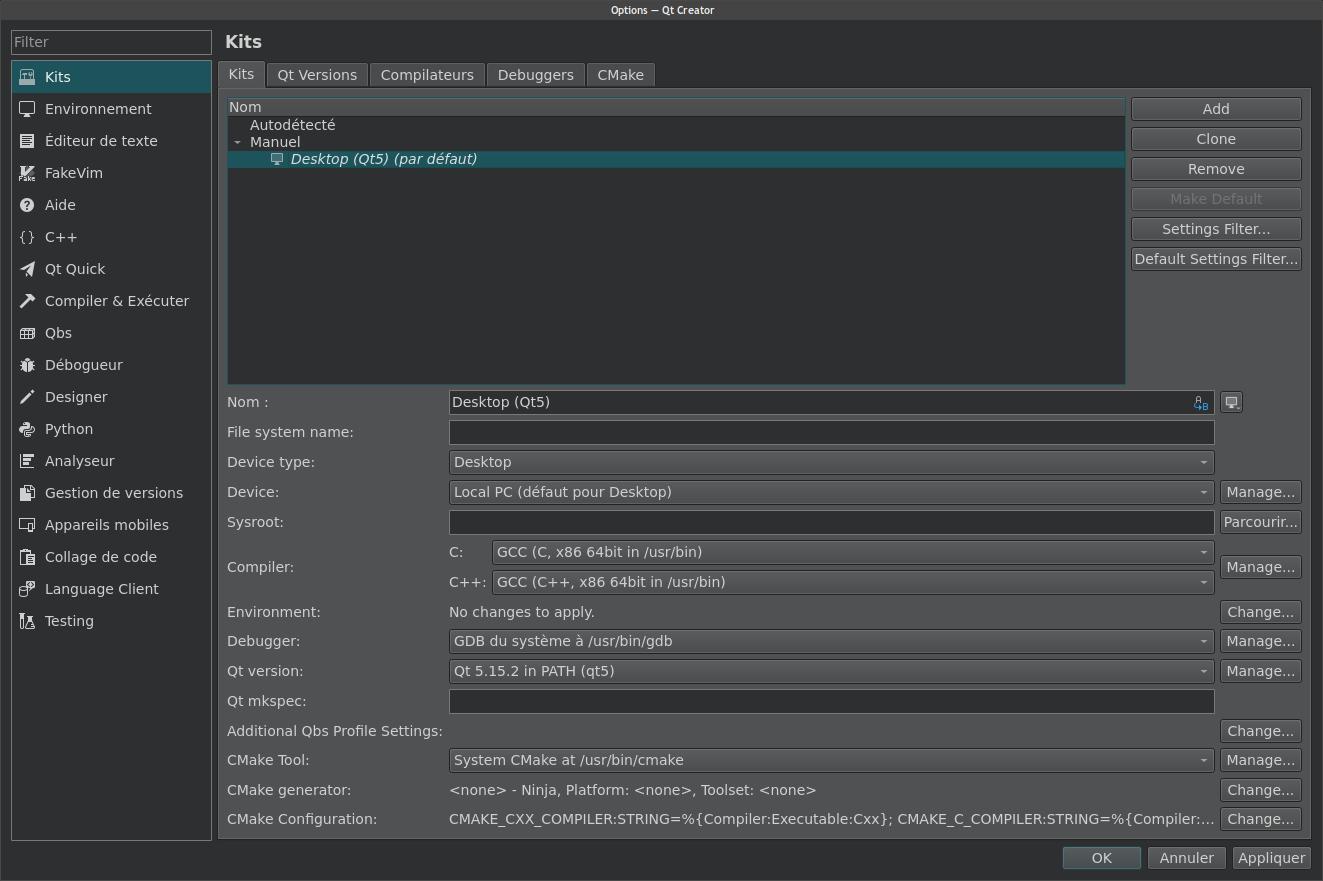Click the Appliquer button

pyautogui.click(x=1271, y=858)
